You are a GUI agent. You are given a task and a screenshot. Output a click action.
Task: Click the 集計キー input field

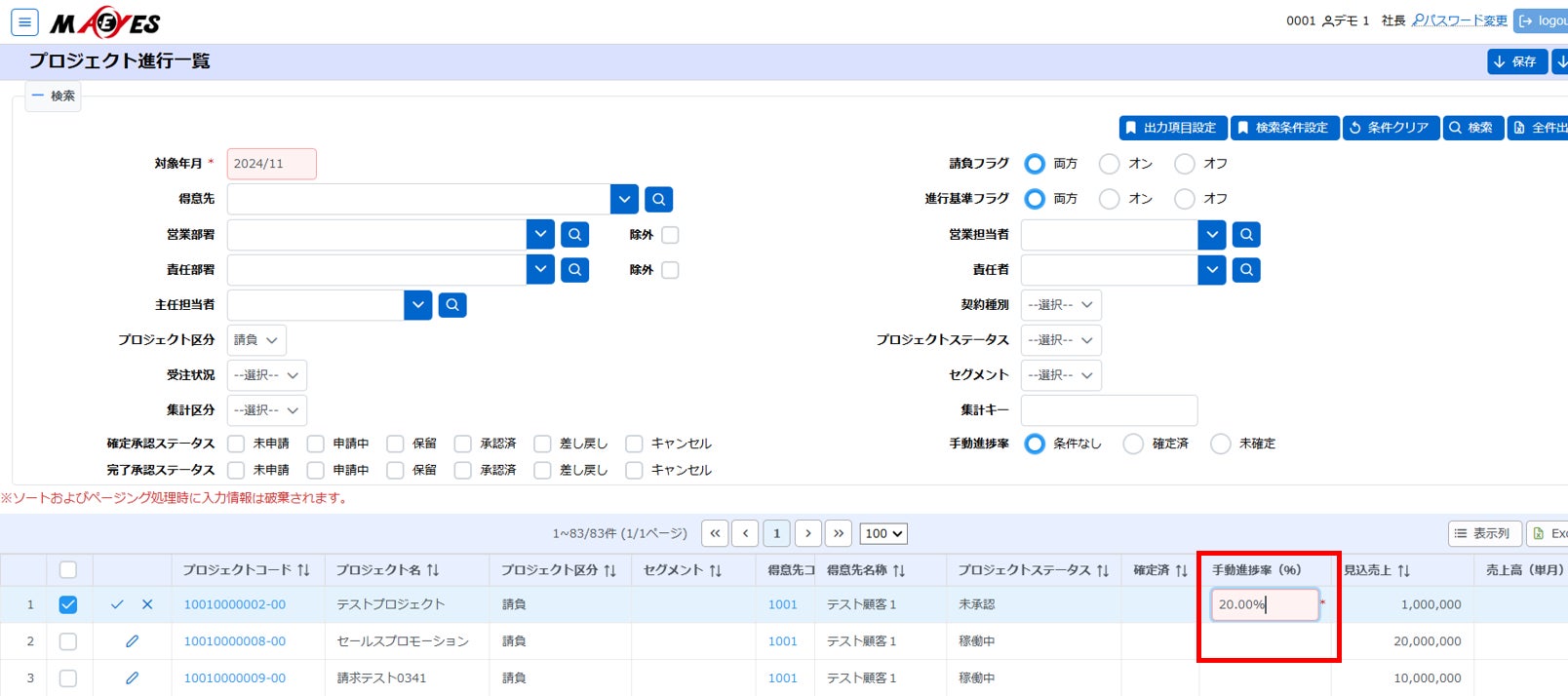tap(1109, 410)
